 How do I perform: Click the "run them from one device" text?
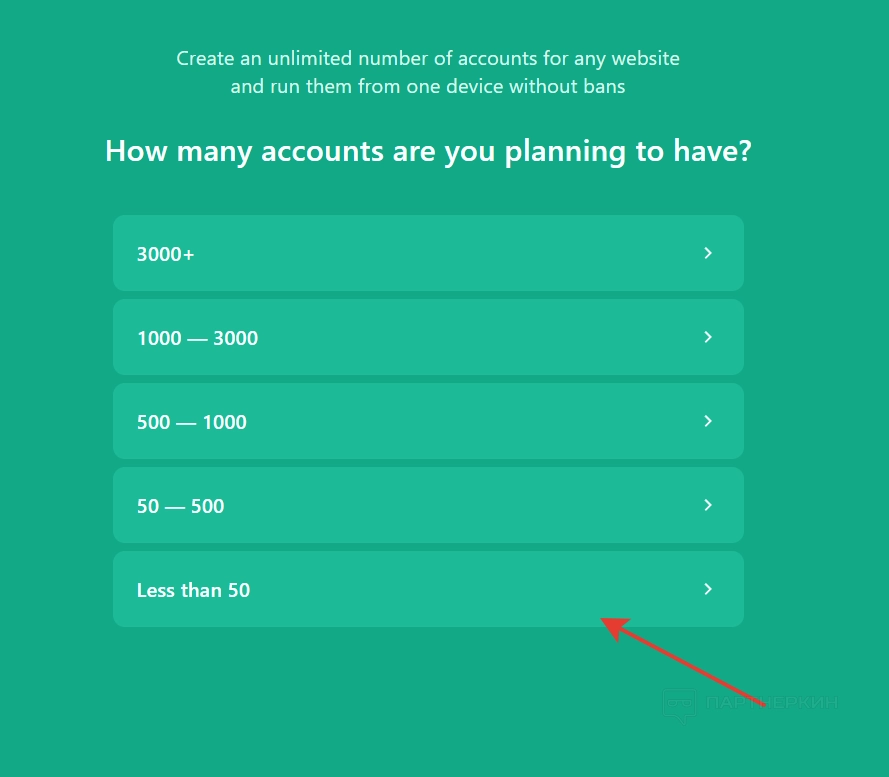click(428, 86)
